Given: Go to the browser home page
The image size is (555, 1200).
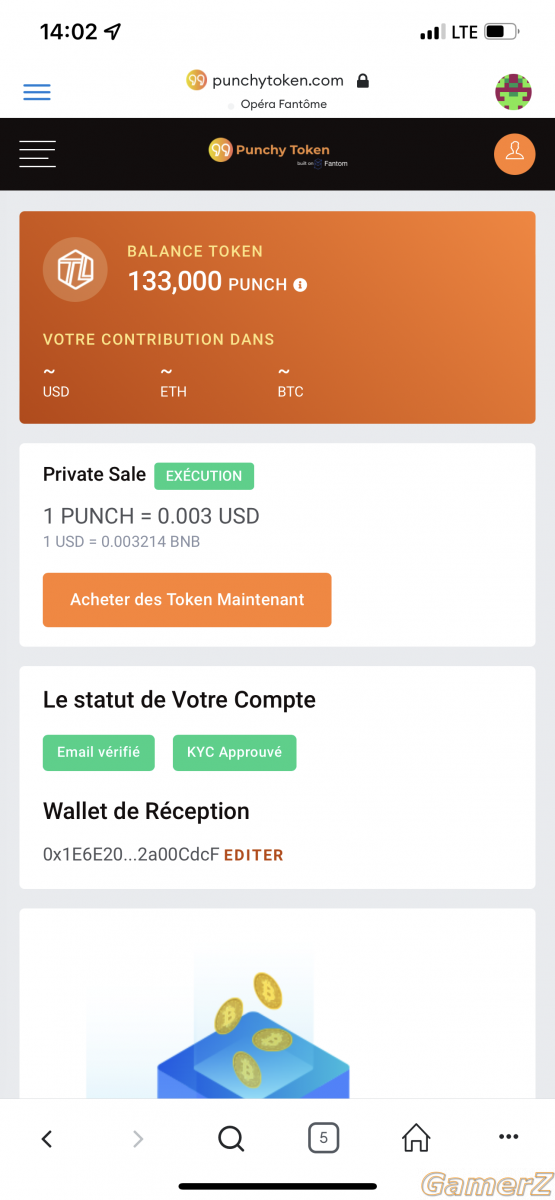Looking at the screenshot, I should point(416,1137).
